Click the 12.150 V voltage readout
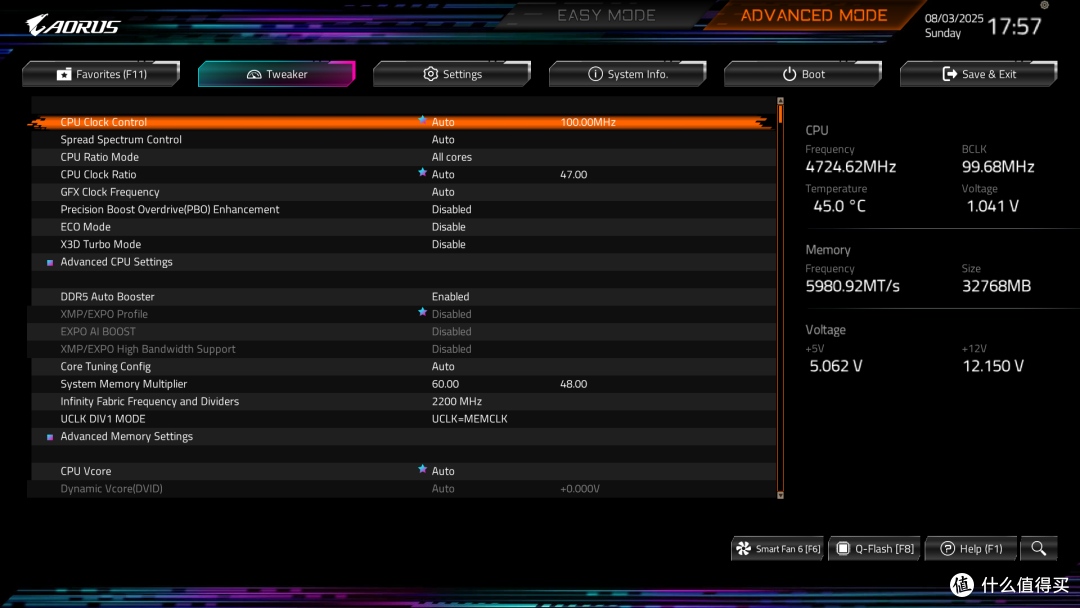1080x608 pixels. click(993, 366)
